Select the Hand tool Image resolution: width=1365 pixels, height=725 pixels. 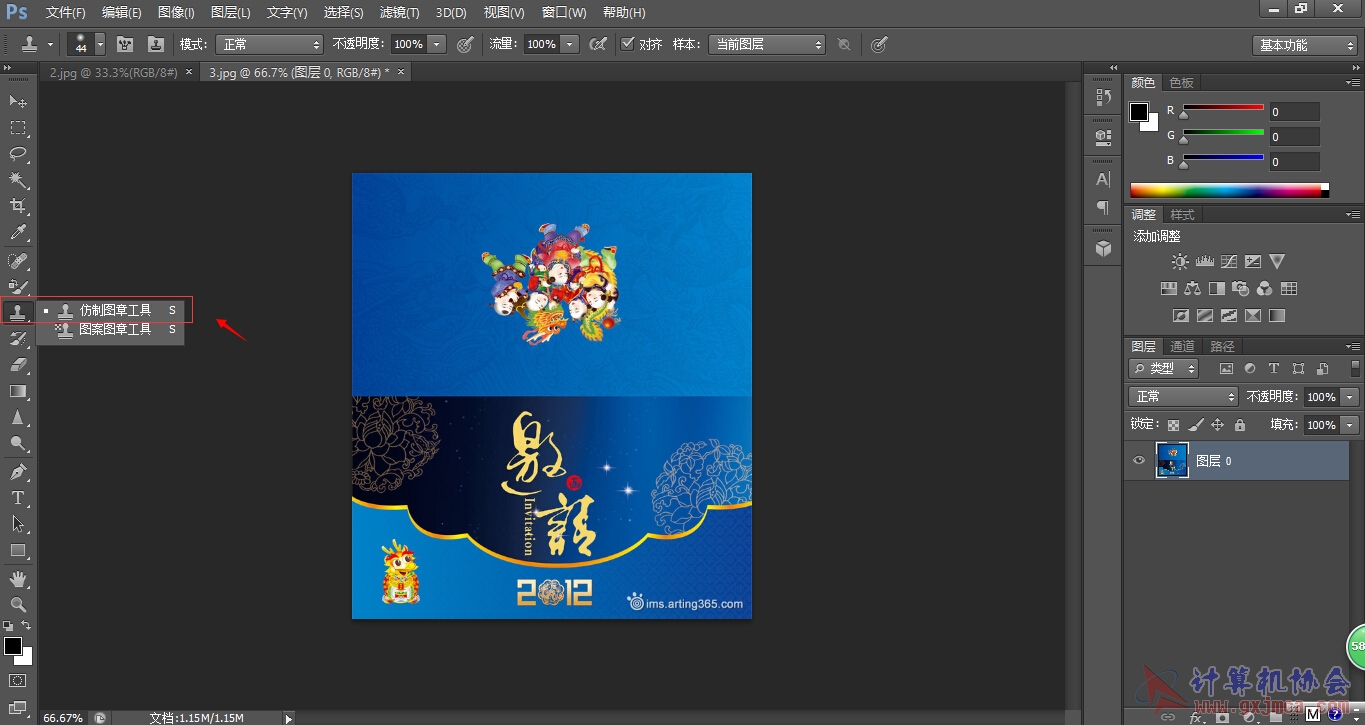[18, 579]
